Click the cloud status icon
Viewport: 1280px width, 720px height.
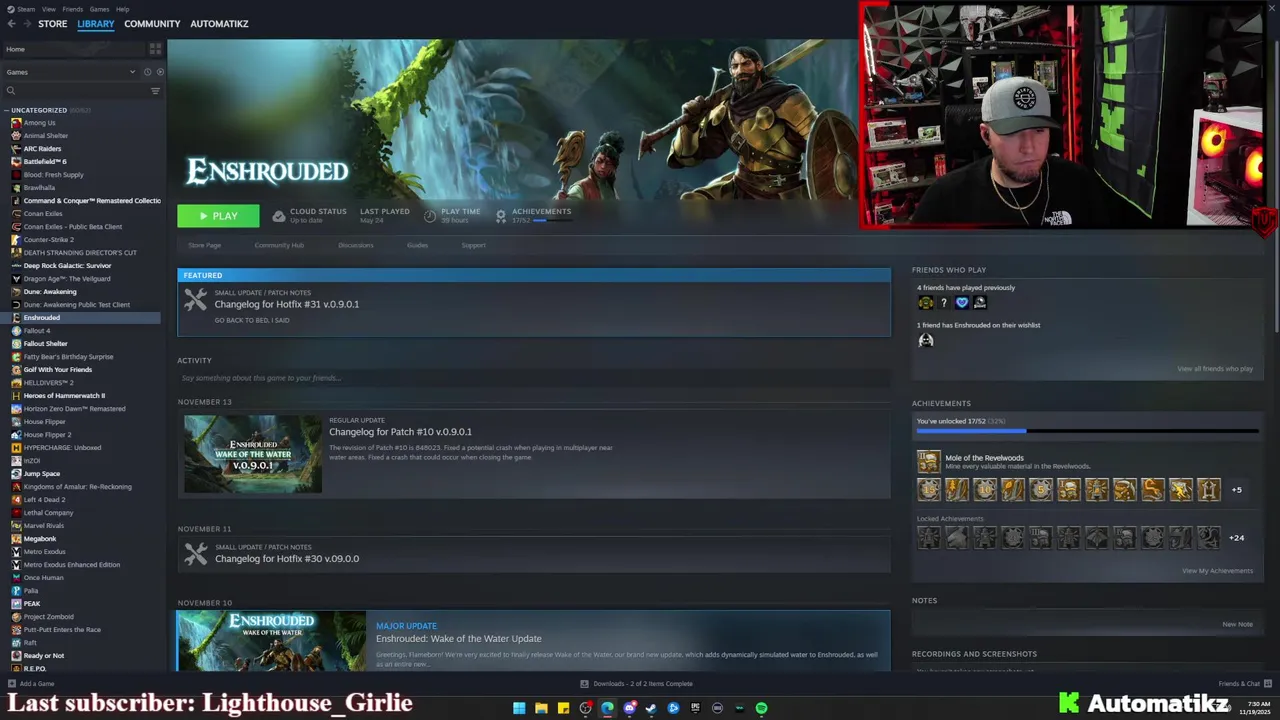(x=278, y=215)
